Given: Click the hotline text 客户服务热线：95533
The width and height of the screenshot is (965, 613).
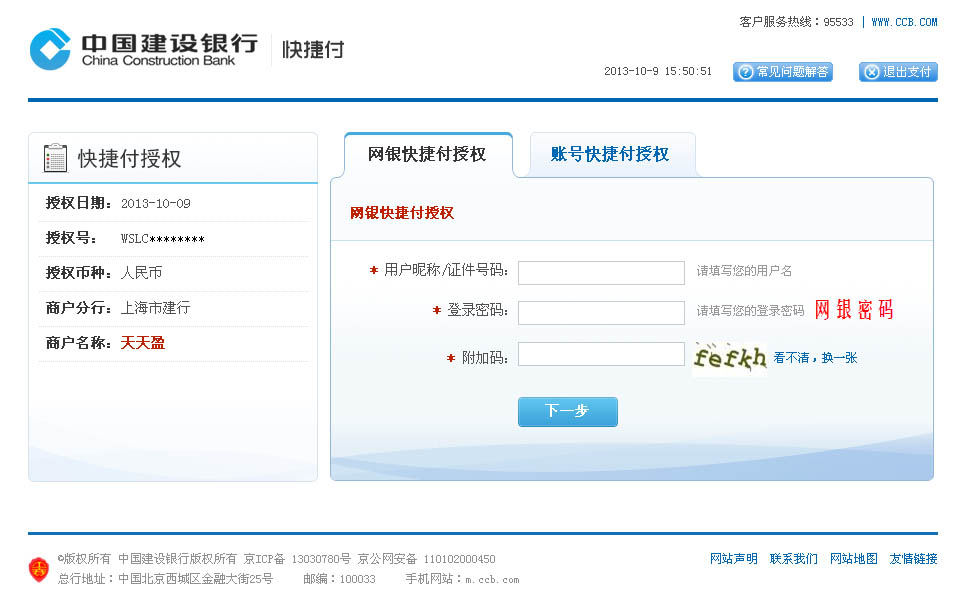Looking at the screenshot, I should click(796, 22).
